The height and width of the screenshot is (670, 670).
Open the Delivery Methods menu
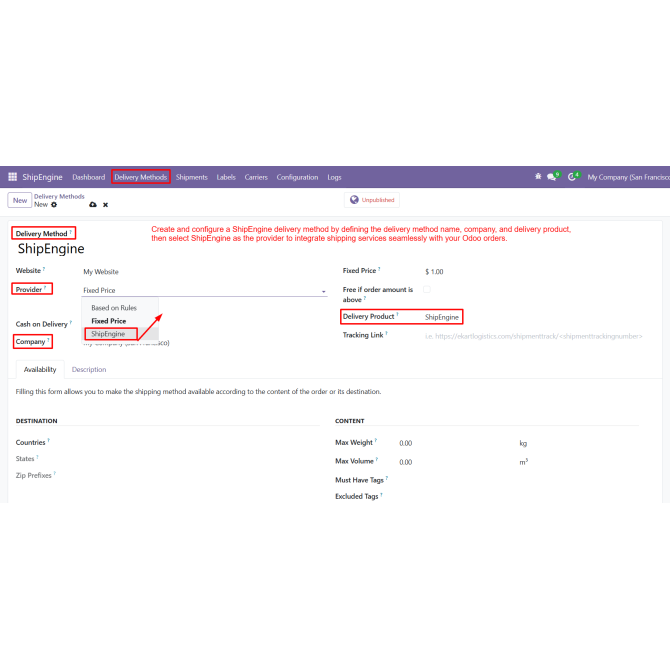point(141,177)
